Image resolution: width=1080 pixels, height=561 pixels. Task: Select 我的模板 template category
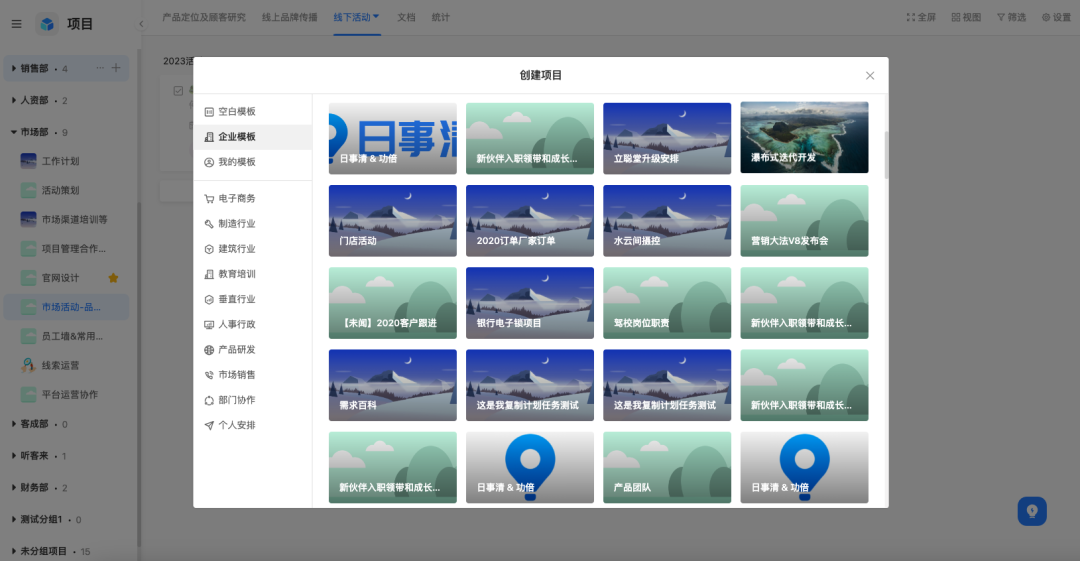coord(253,162)
